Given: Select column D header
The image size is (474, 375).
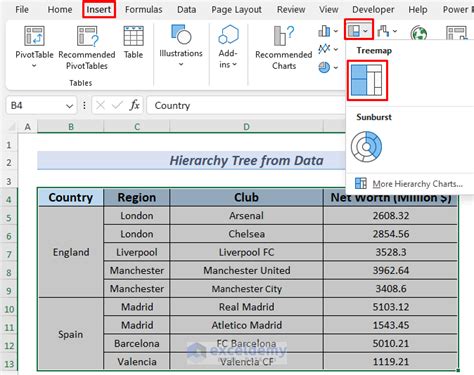Looking at the screenshot, I should point(246,127).
